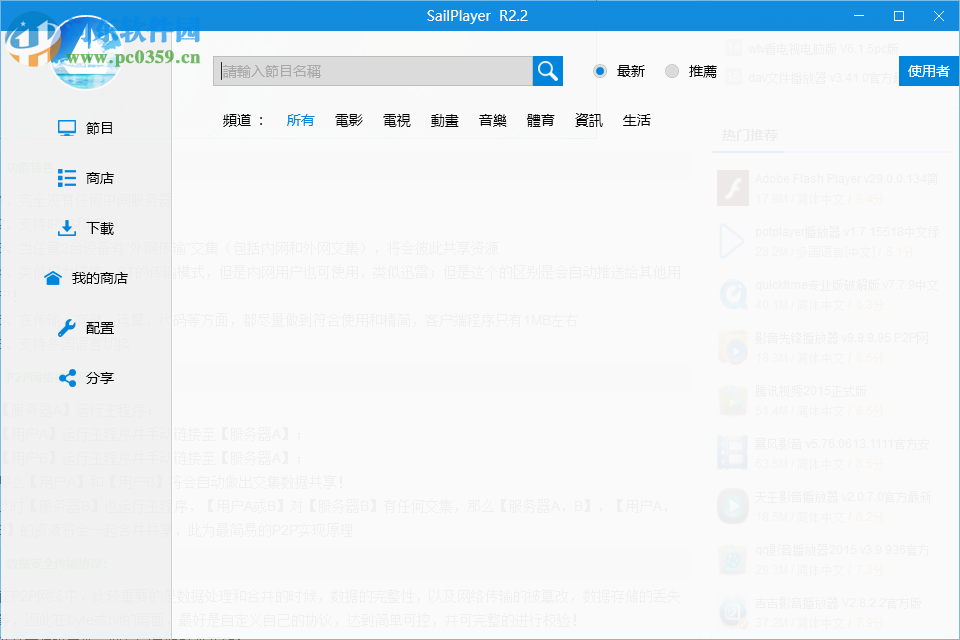Open the 體育 sports channel
This screenshot has width=960, height=640.
(x=540, y=119)
